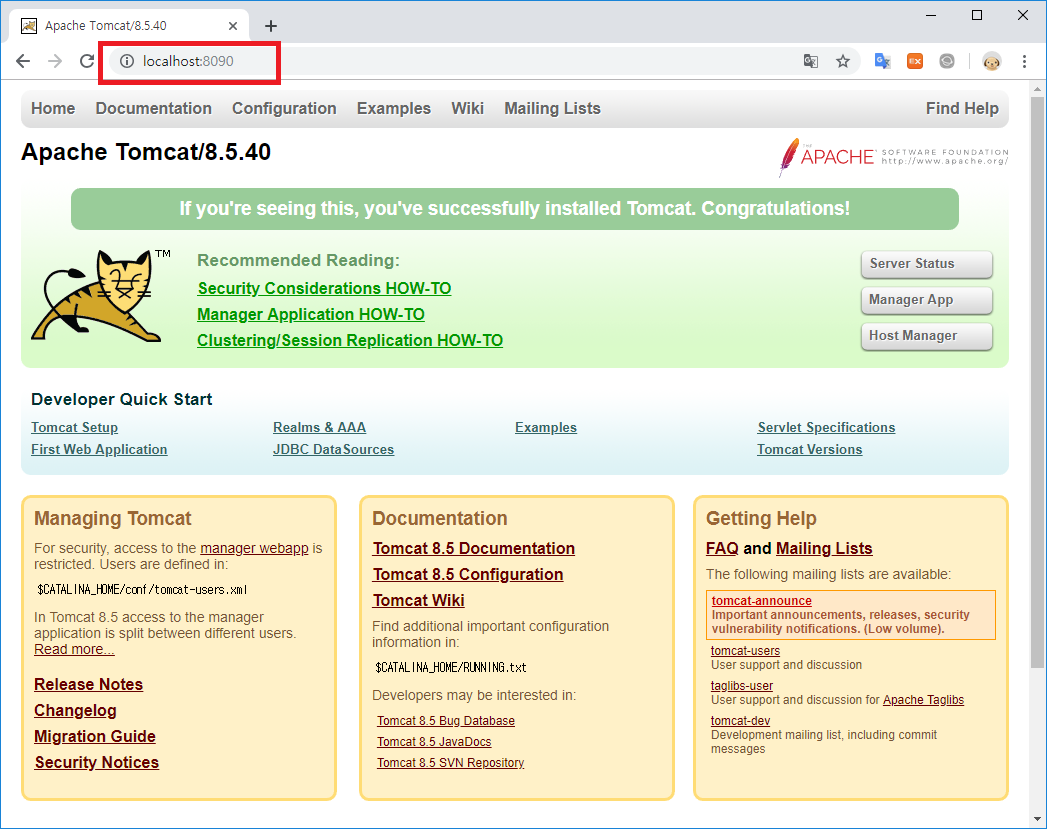Click the Server Status button
This screenshot has height=829, width=1047.
click(927, 264)
